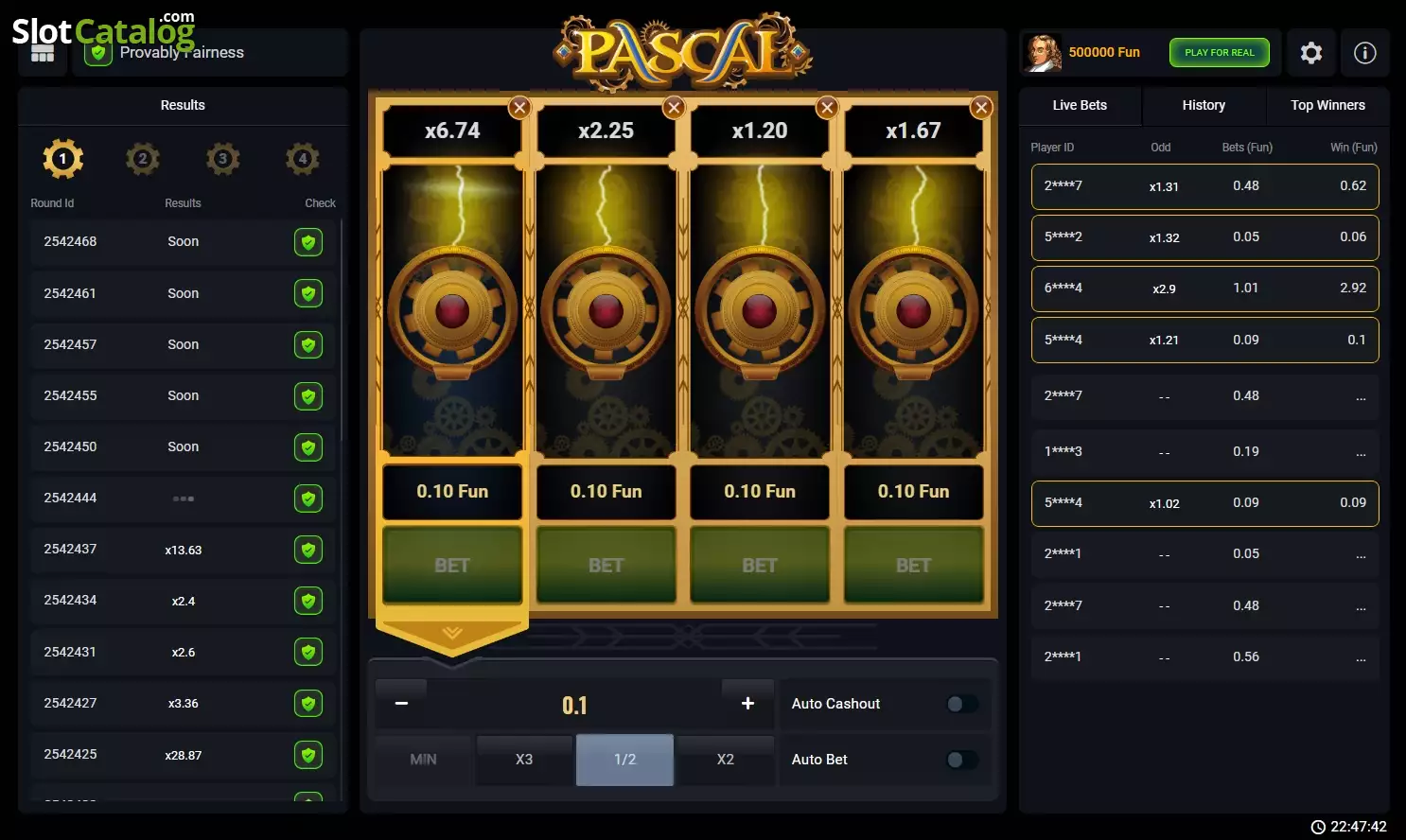The width and height of the screenshot is (1406, 840).
Task: Close the x6.74 bet panel
Action: tap(519, 108)
